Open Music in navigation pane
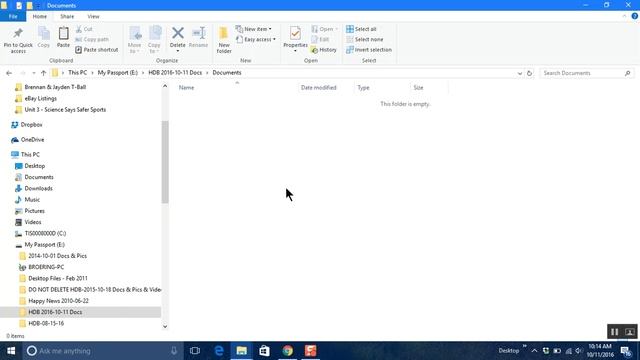 tap(32, 200)
